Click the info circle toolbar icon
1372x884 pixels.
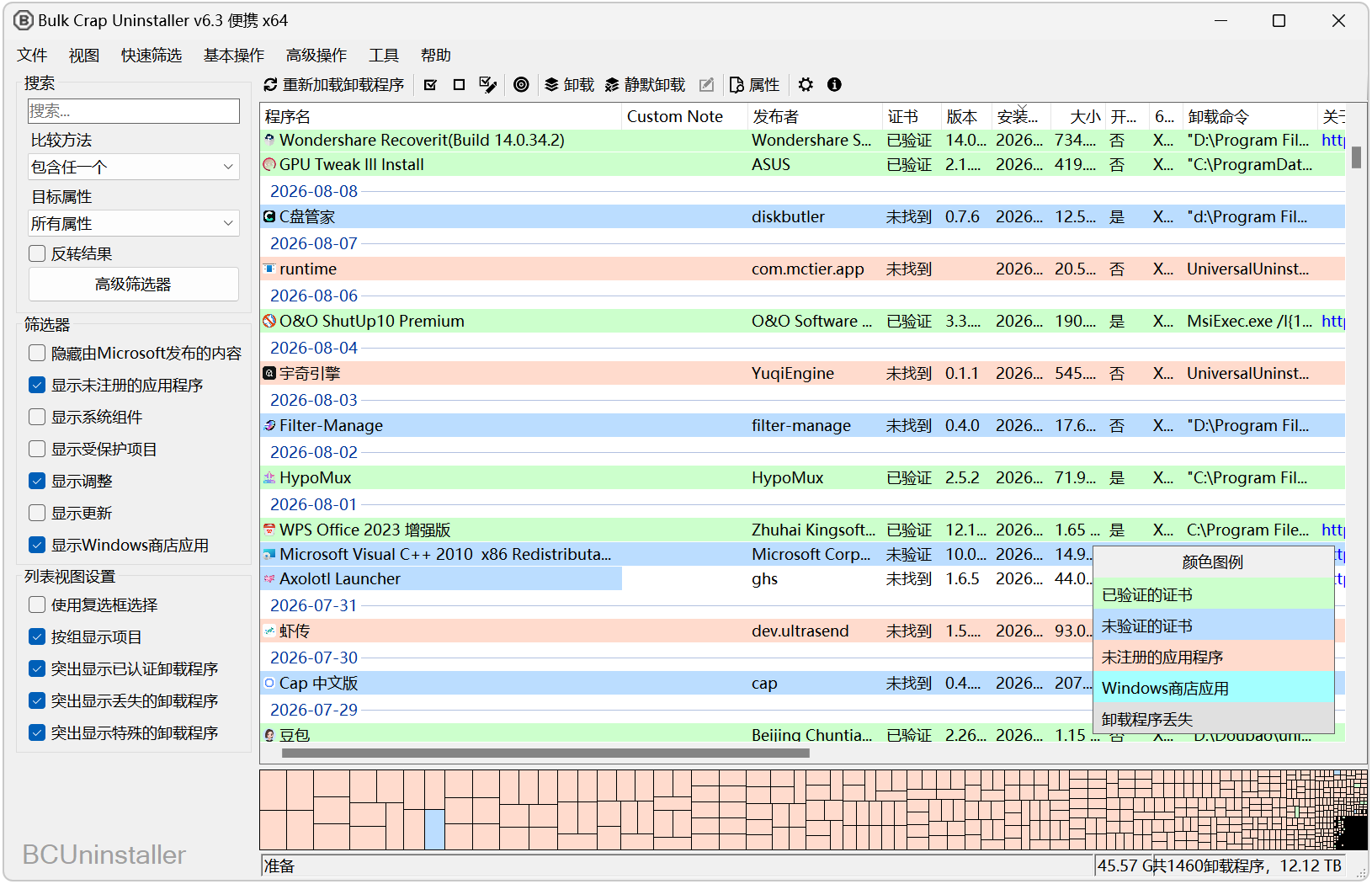pos(834,85)
